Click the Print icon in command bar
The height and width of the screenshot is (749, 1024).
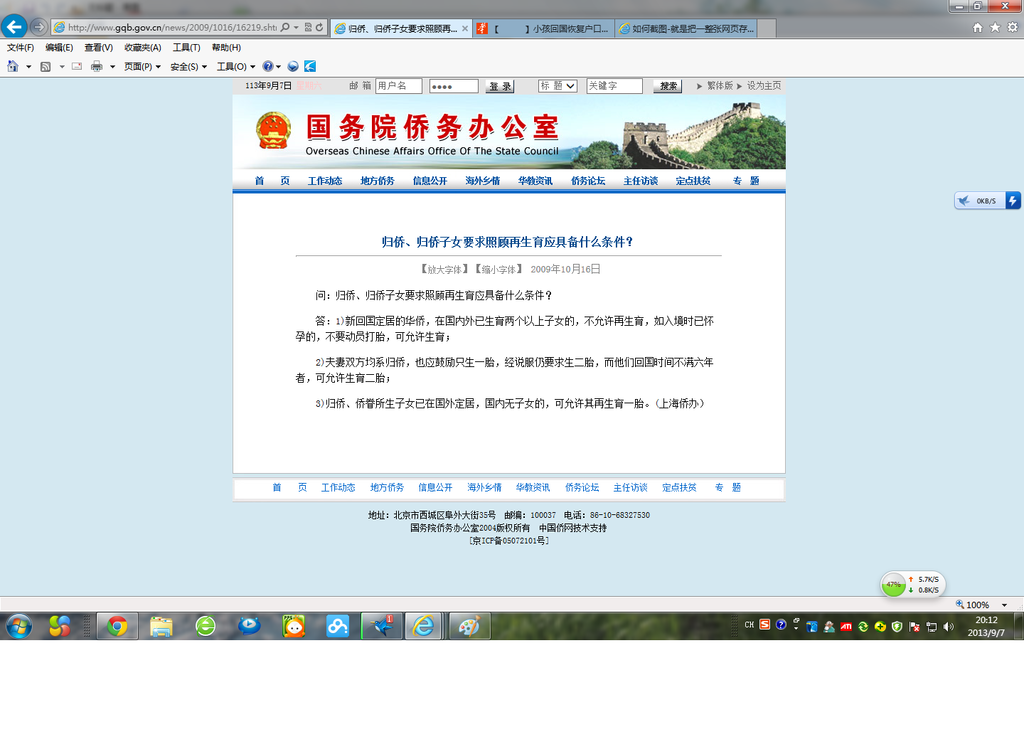pos(97,66)
